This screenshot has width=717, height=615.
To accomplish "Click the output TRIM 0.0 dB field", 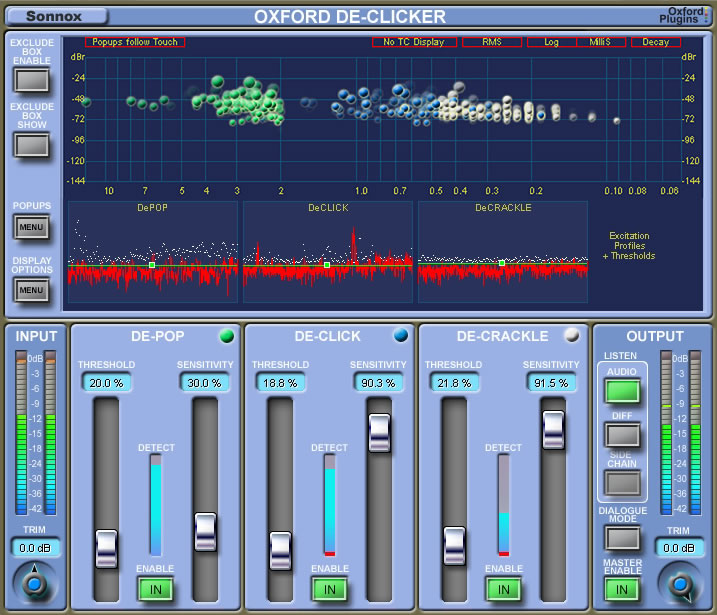I will [x=679, y=548].
